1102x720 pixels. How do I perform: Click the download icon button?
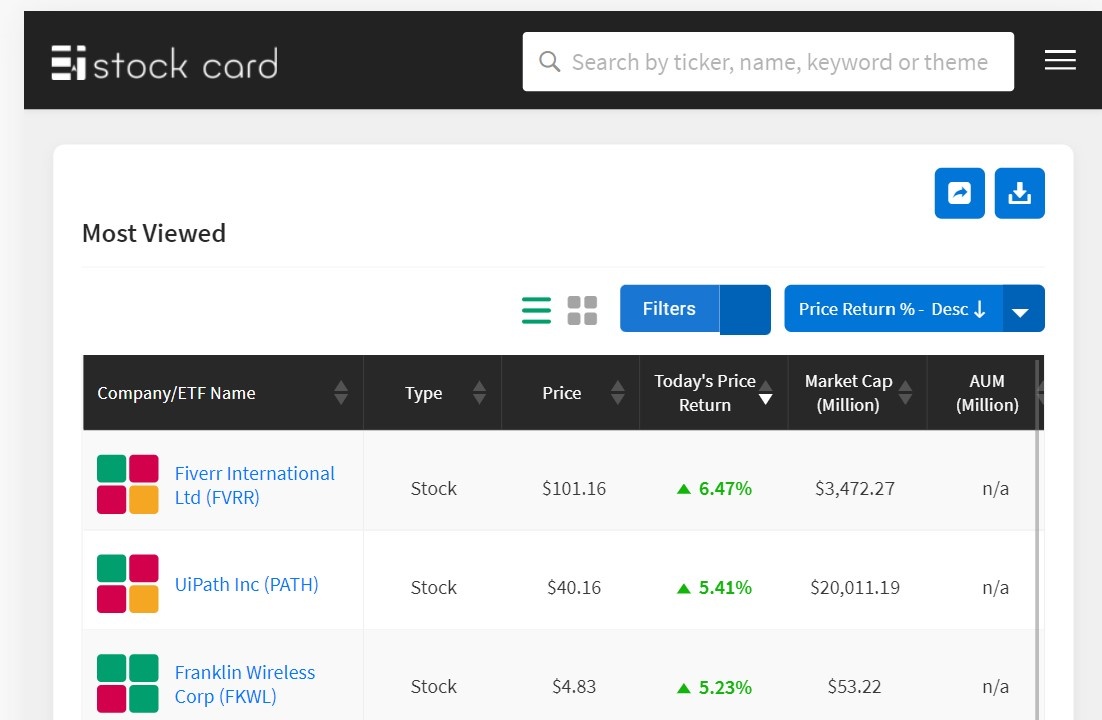coord(1019,193)
